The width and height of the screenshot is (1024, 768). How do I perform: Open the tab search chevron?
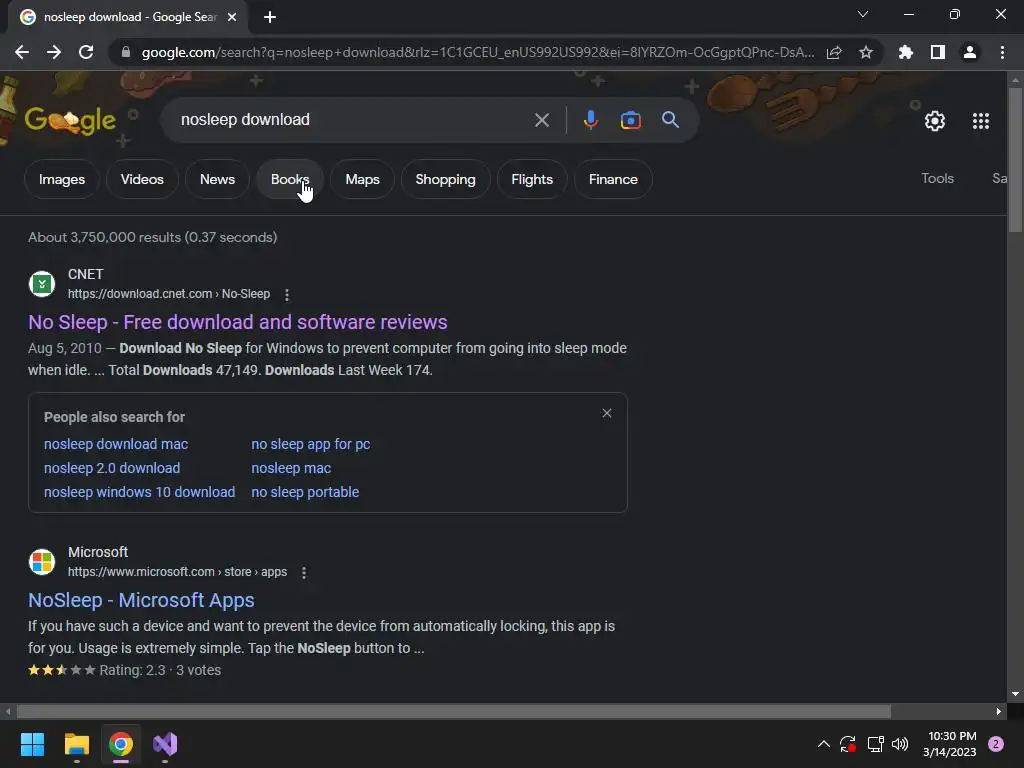pos(863,14)
